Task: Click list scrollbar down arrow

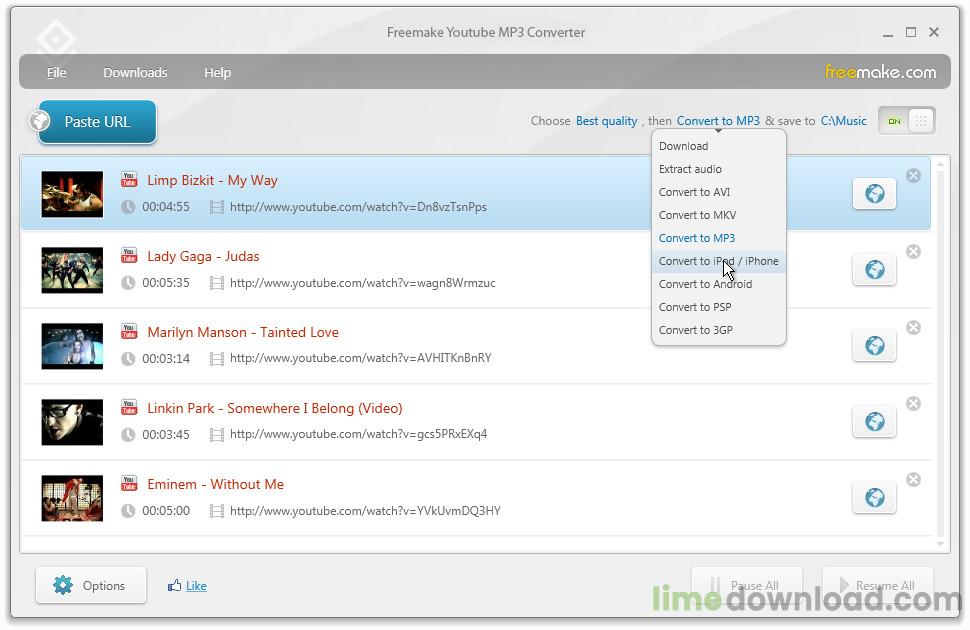Action: coord(940,544)
